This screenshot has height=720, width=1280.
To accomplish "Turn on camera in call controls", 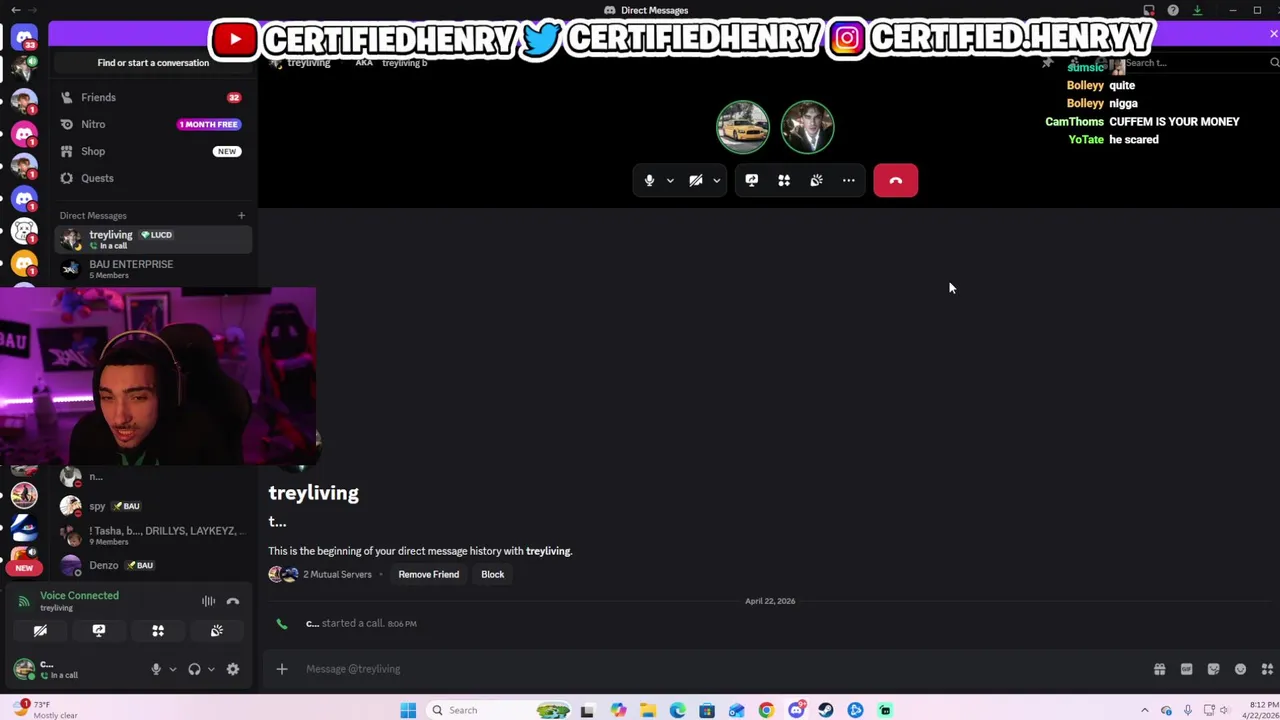I will coord(696,181).
